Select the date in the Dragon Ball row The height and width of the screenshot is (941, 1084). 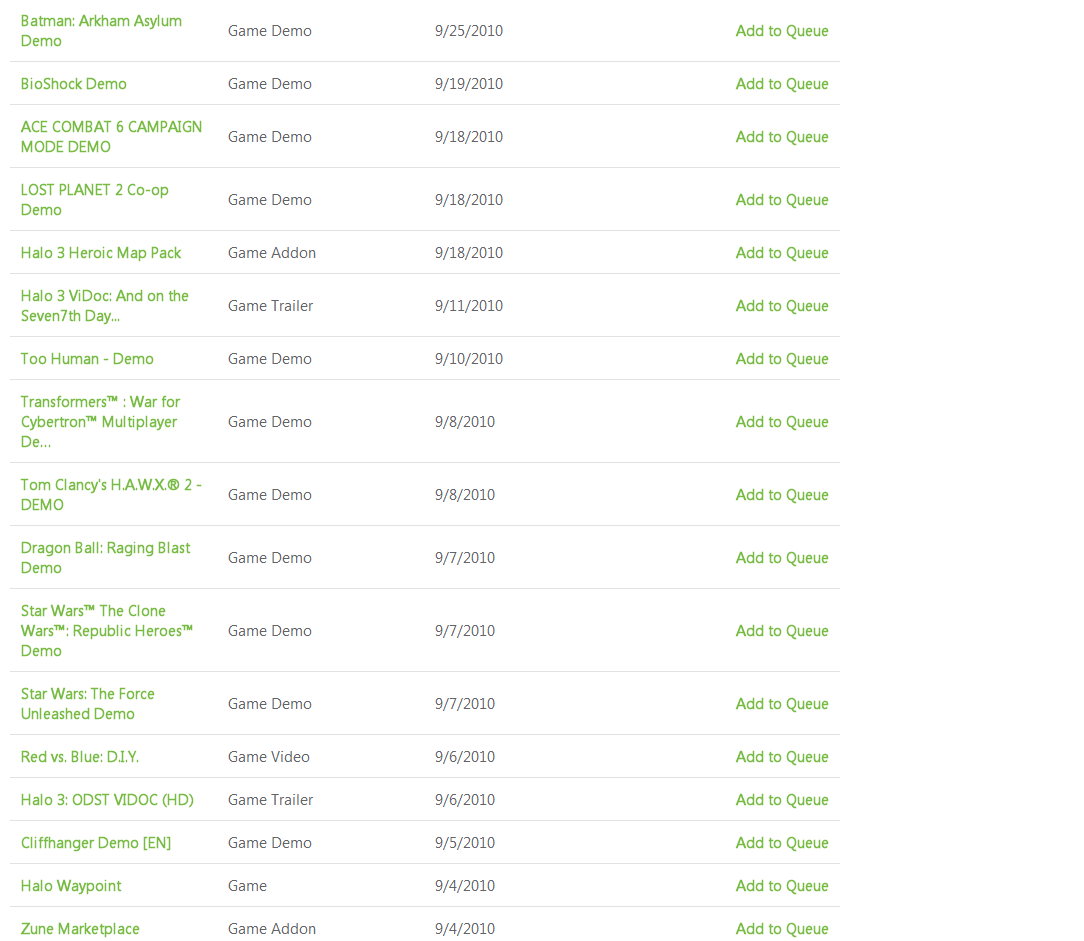(x=465, y=558)
